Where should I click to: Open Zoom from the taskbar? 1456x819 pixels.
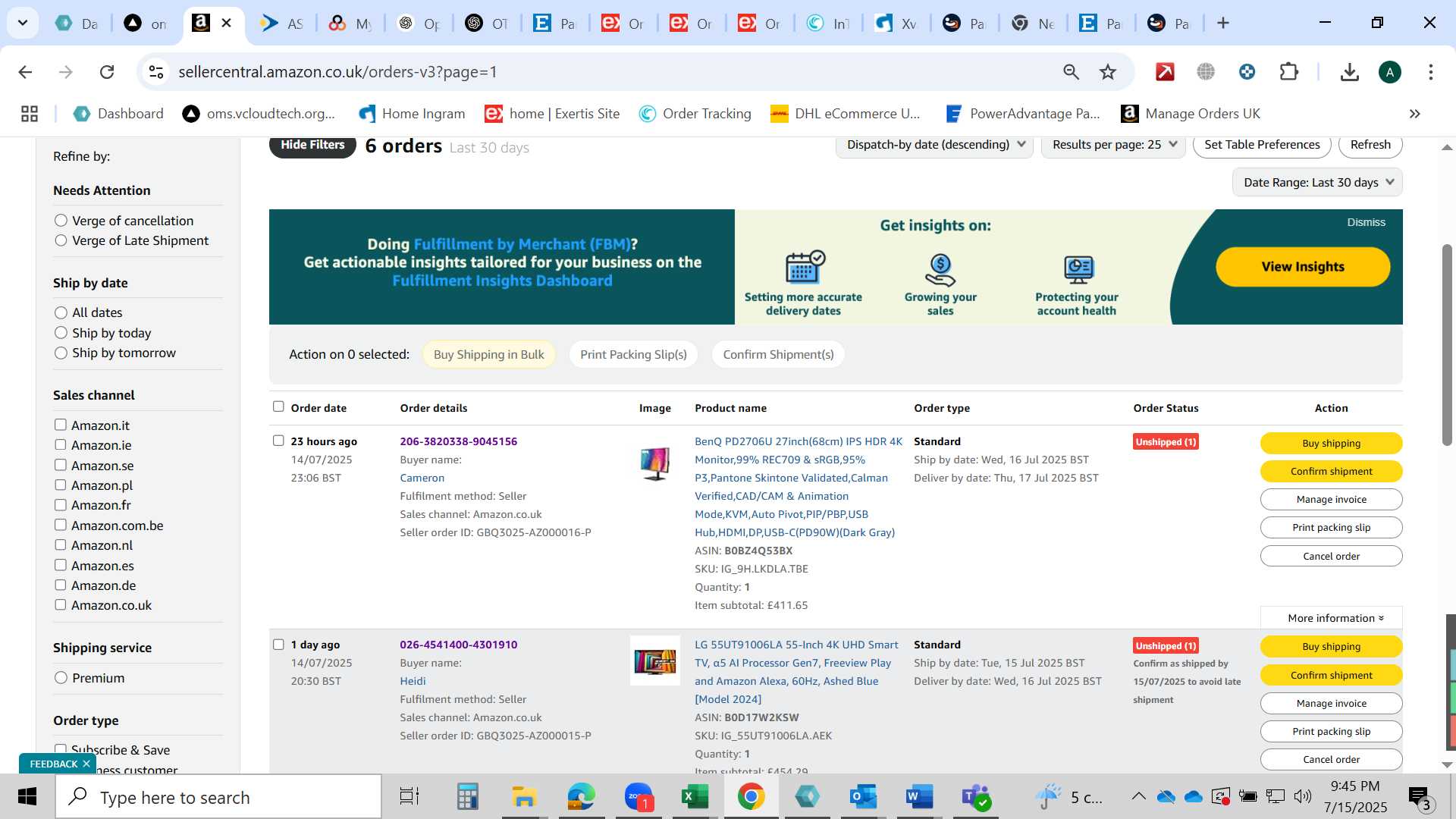pyautogui.click(x=639, y=797)
